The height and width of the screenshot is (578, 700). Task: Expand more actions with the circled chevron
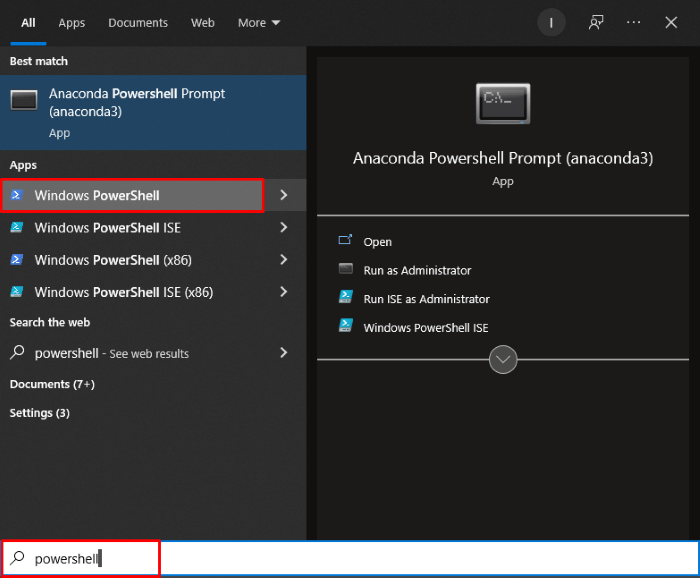click(x=503, y=359)
